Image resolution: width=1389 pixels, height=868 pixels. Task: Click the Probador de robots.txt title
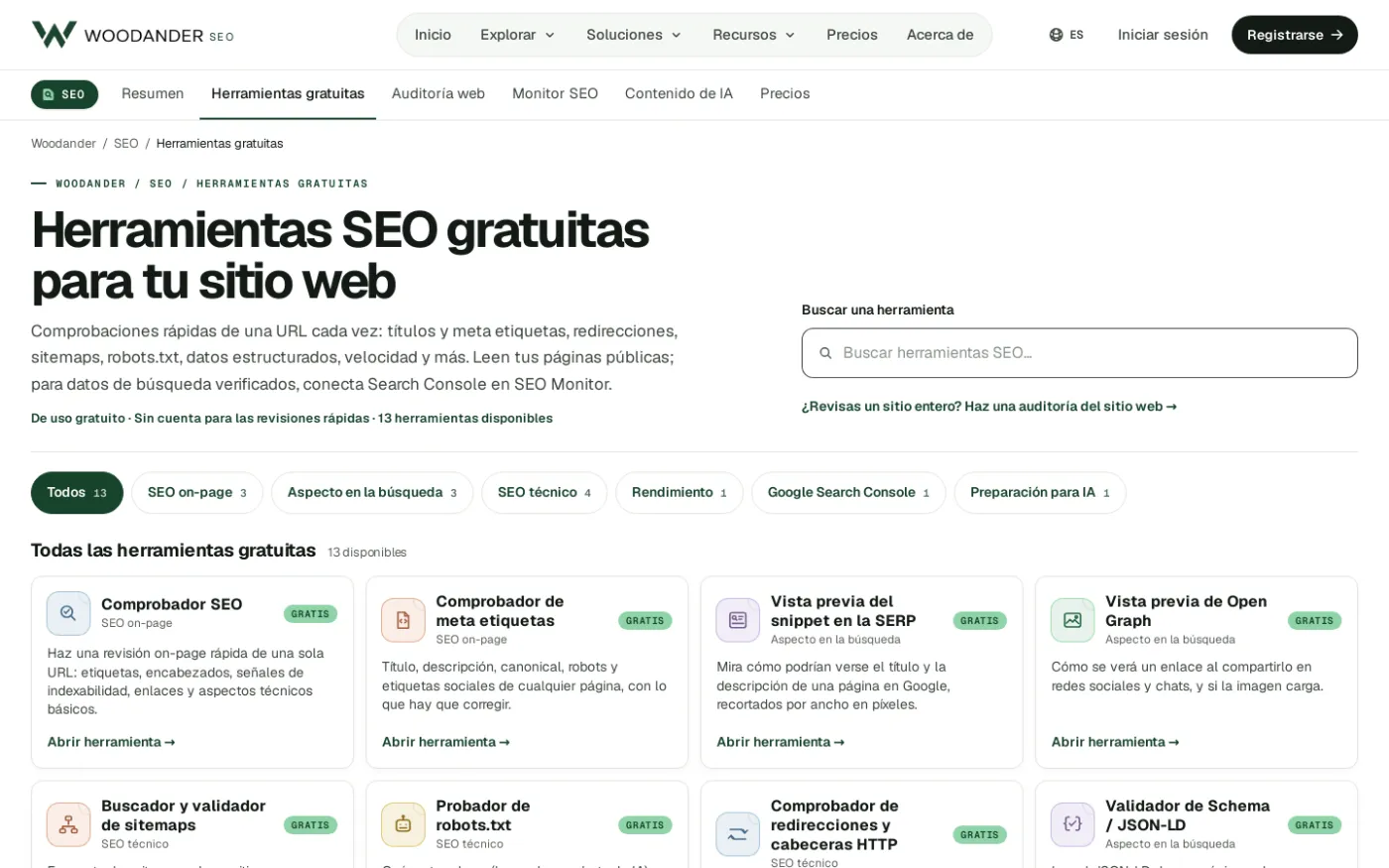click(x=482, y=815)
